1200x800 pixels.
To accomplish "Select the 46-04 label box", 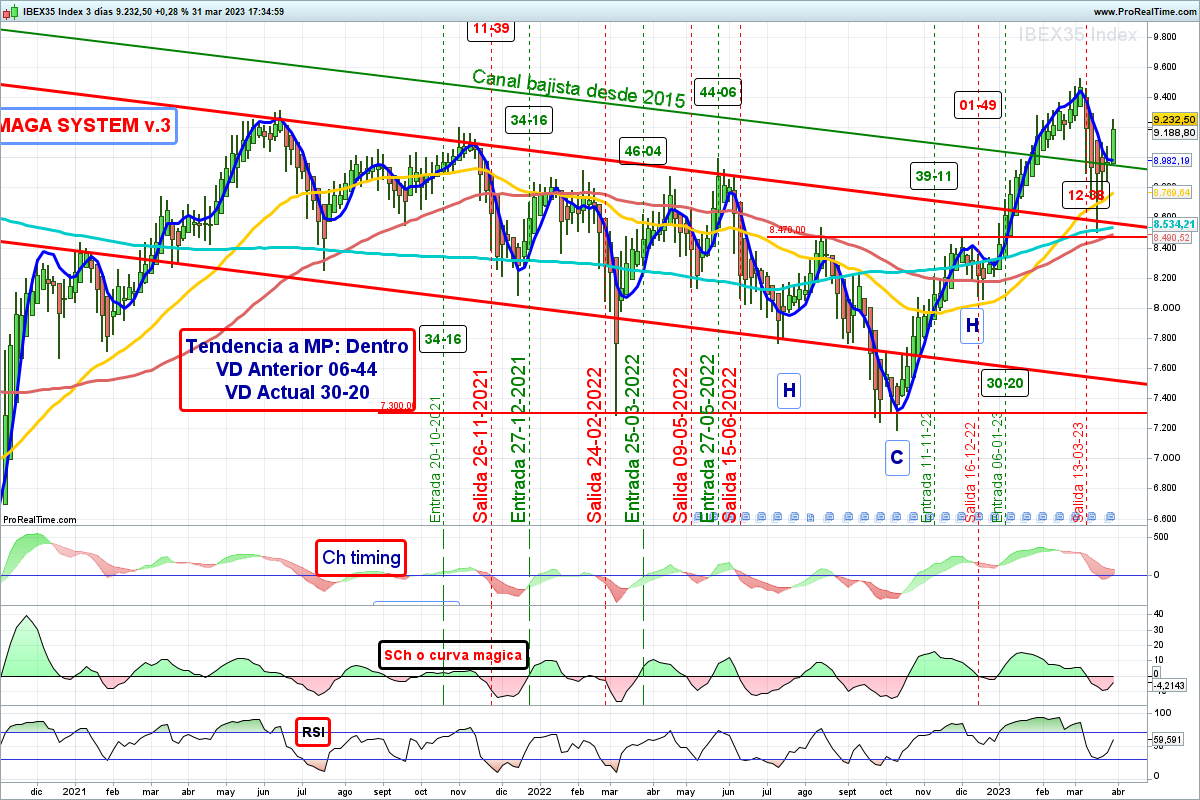I will coord(643,152).
